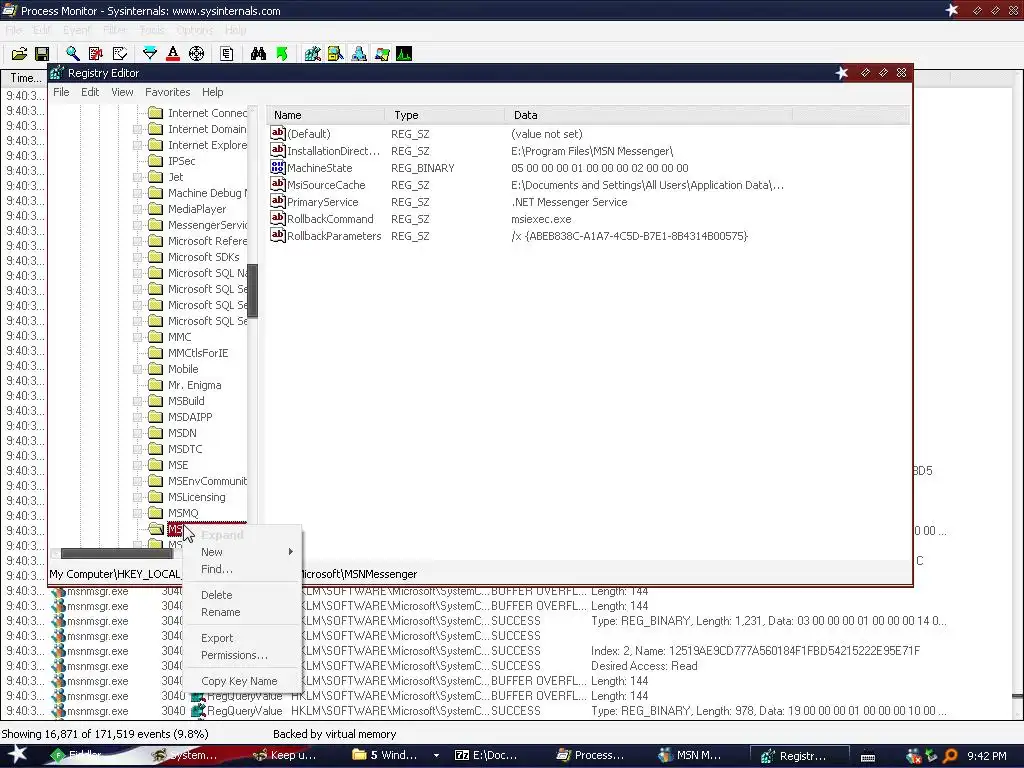Expand the MSBuild key node

pyautogui.click(x=138, y=401)
